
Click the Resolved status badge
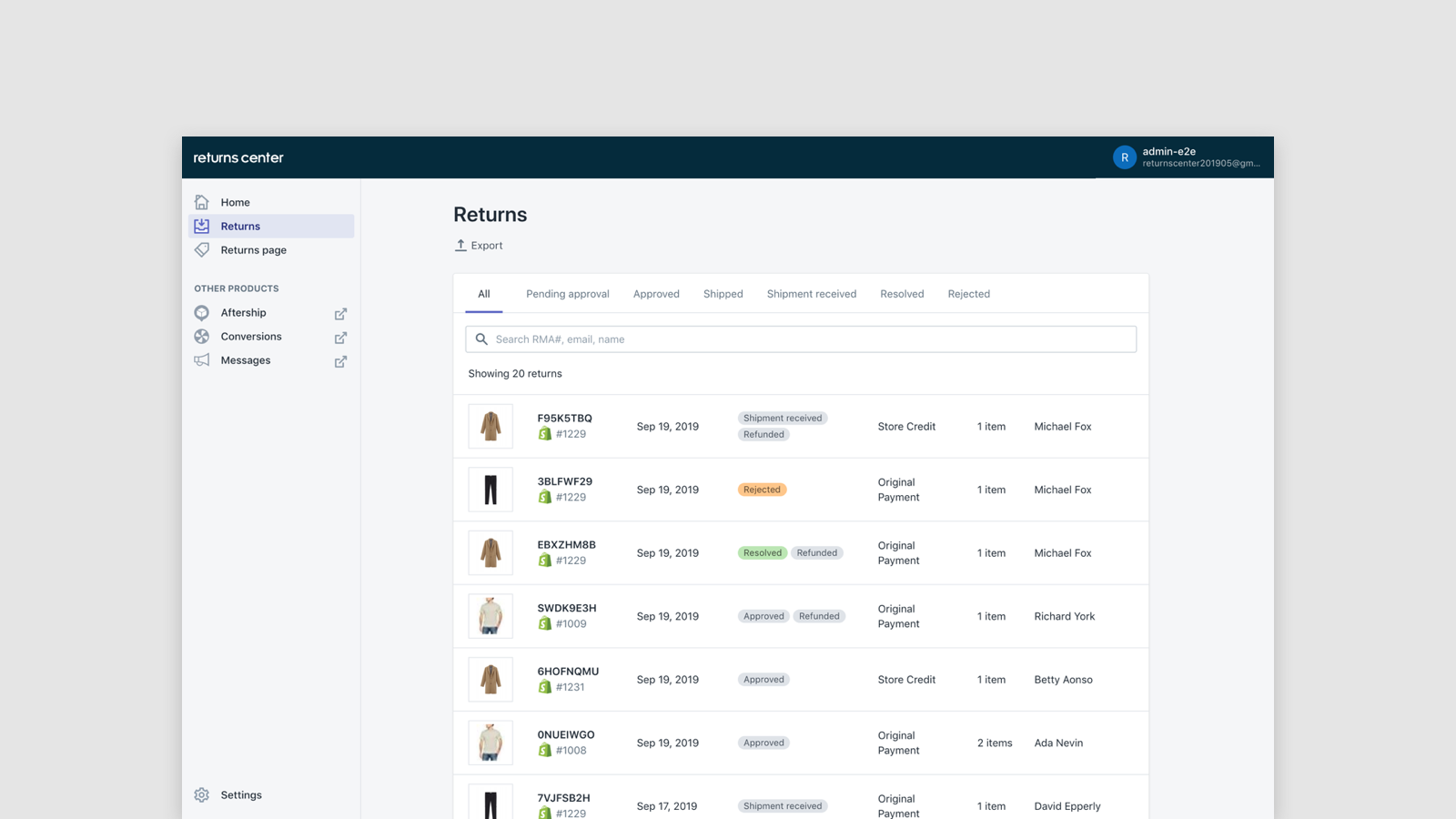pos(763,552)
